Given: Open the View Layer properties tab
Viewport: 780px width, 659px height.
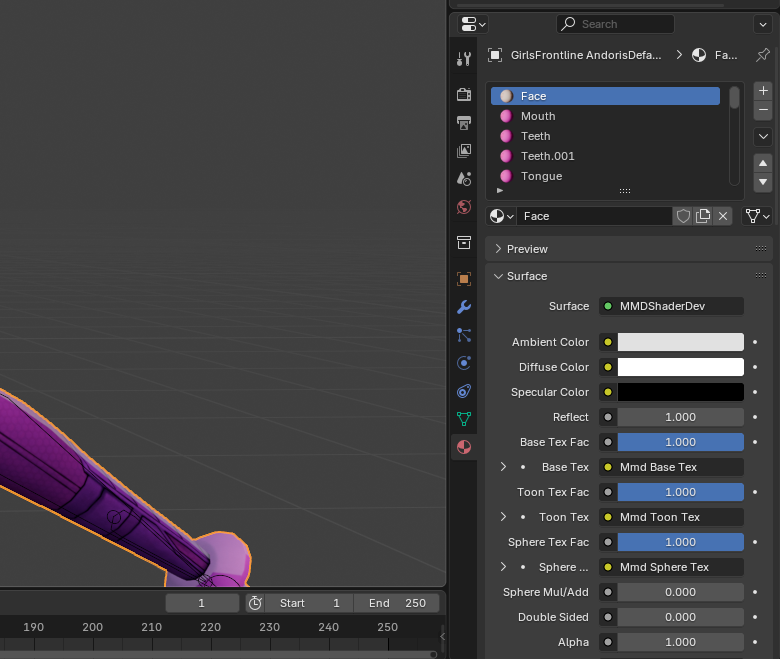Looking at the screenshot, I should click(x=464, y=150).
